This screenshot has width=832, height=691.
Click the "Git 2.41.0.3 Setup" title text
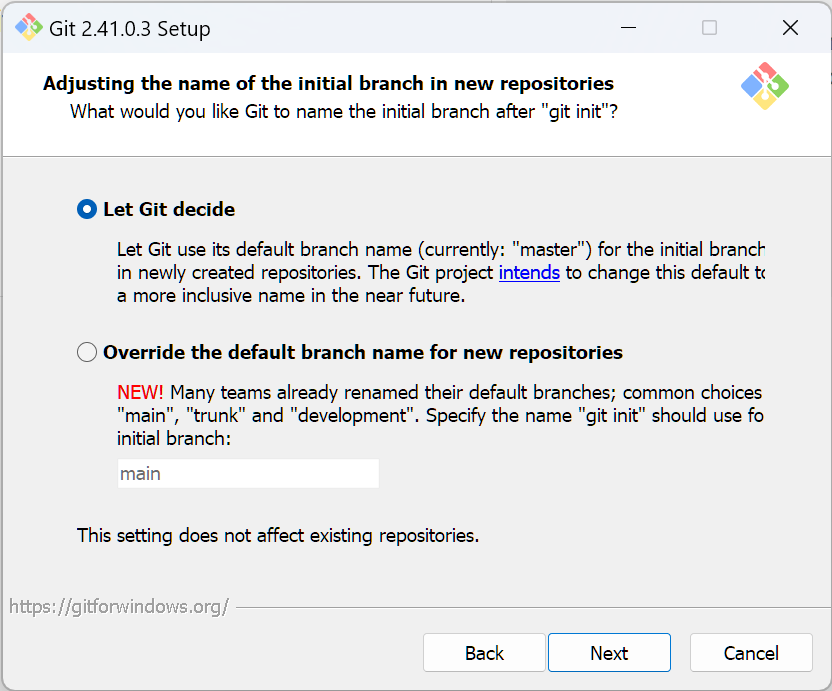click(130, 28)
